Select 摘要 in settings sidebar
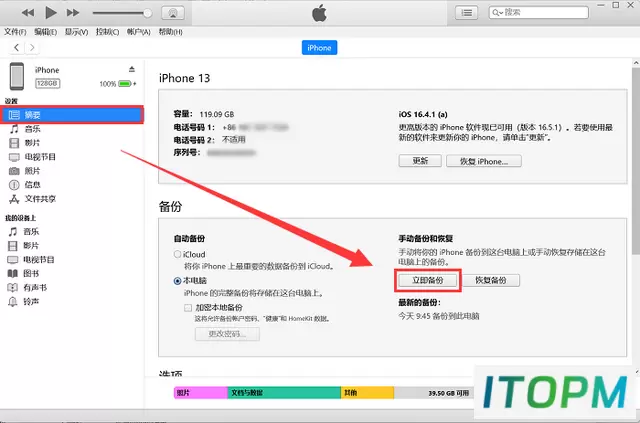 [72, 115]
